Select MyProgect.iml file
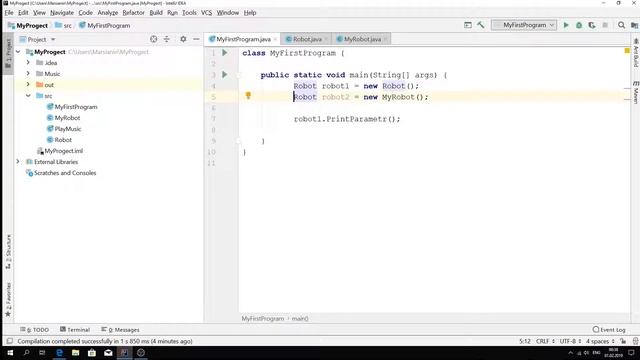The image size is (640, 360). pyautogui.click(x=60, y=151)
